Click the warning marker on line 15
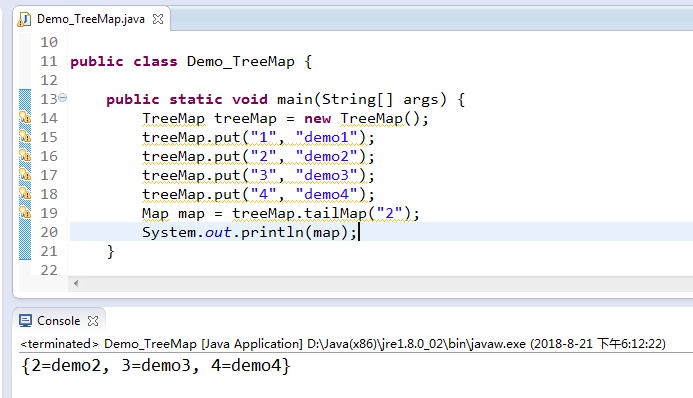The height and width of the screenshot is (398, 693). coord(25,137)
